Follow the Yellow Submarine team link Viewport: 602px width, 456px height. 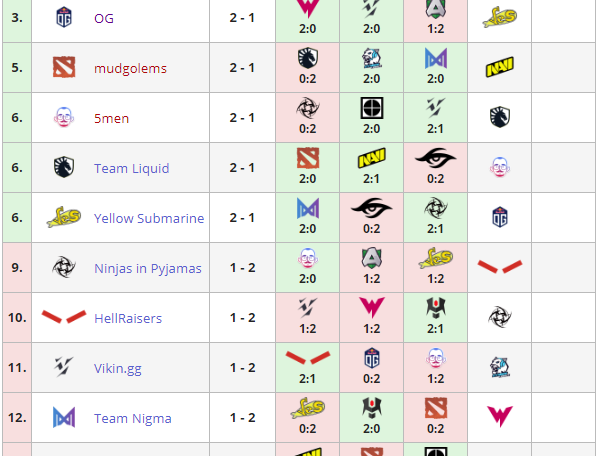[149, 218]
